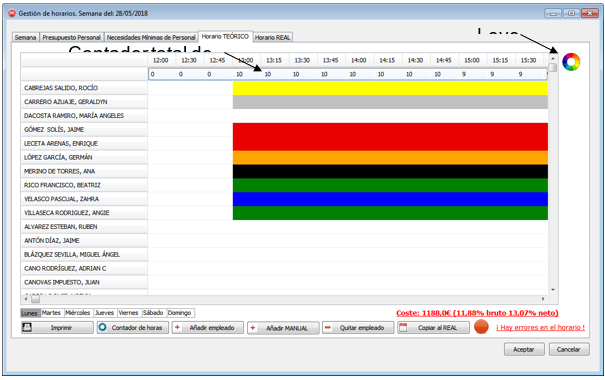Click the plus icon on Añadir MANUAL
This screenshot has height=380, width=605.
coord(253,328)
